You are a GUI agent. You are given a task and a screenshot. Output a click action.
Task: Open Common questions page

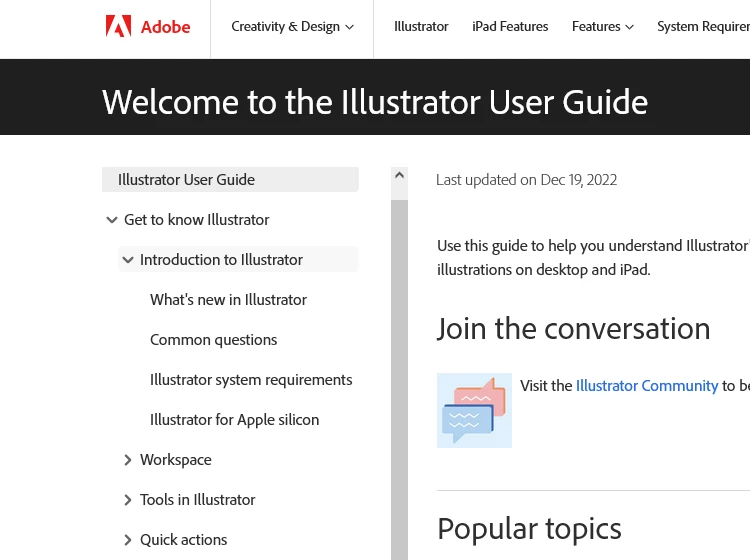click(x=213, y=340)
